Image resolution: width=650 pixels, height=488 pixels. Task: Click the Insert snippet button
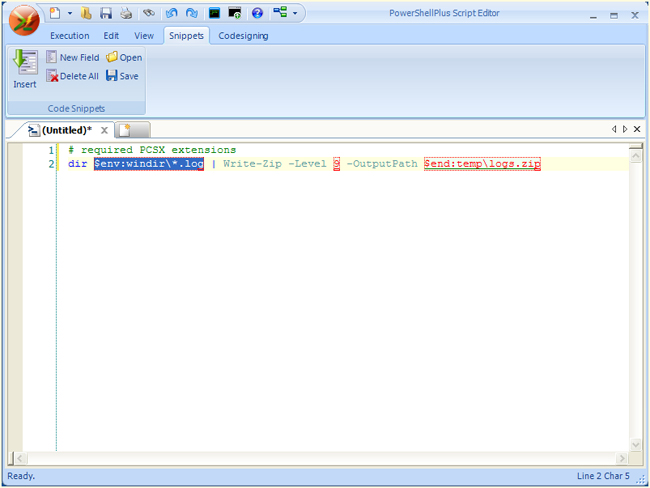[x=25, y=69]
